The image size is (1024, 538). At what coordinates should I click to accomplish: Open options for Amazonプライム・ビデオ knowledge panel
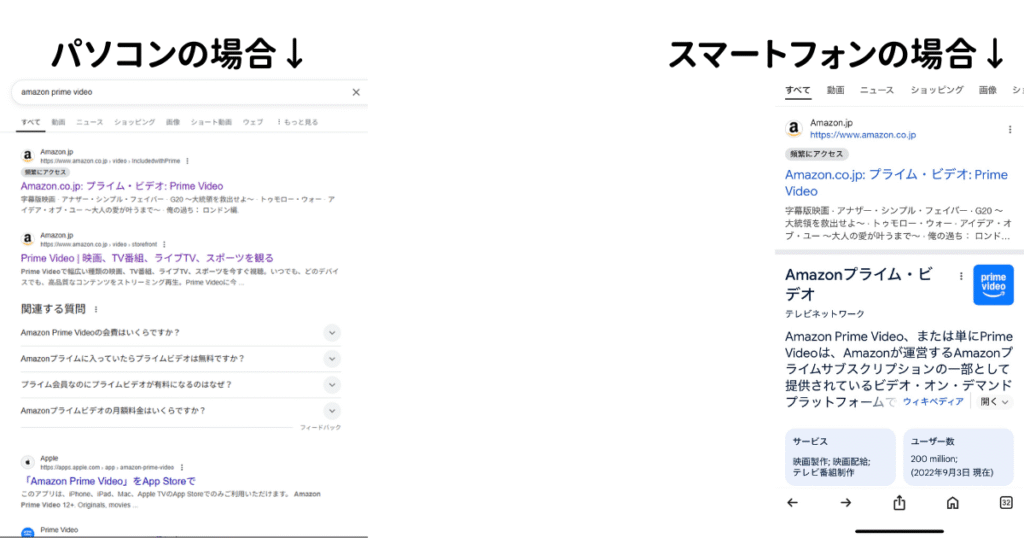[x=961, y=276]
